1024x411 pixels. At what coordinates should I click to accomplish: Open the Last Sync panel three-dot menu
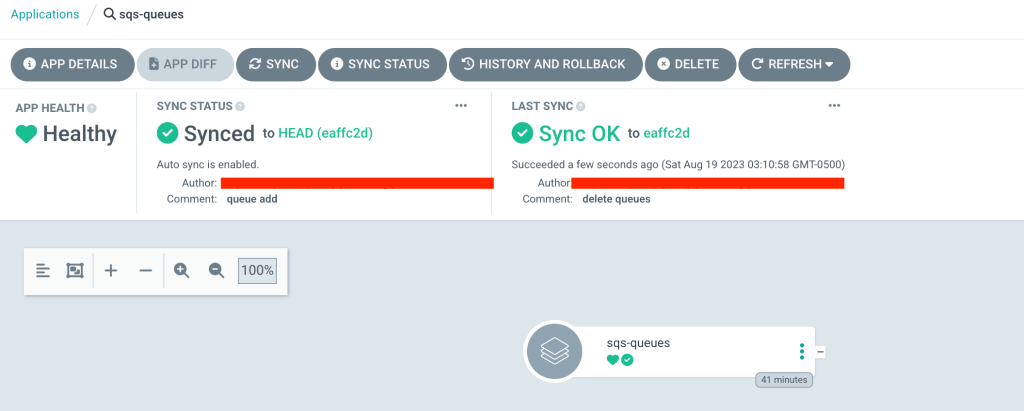tap(834, 105)
